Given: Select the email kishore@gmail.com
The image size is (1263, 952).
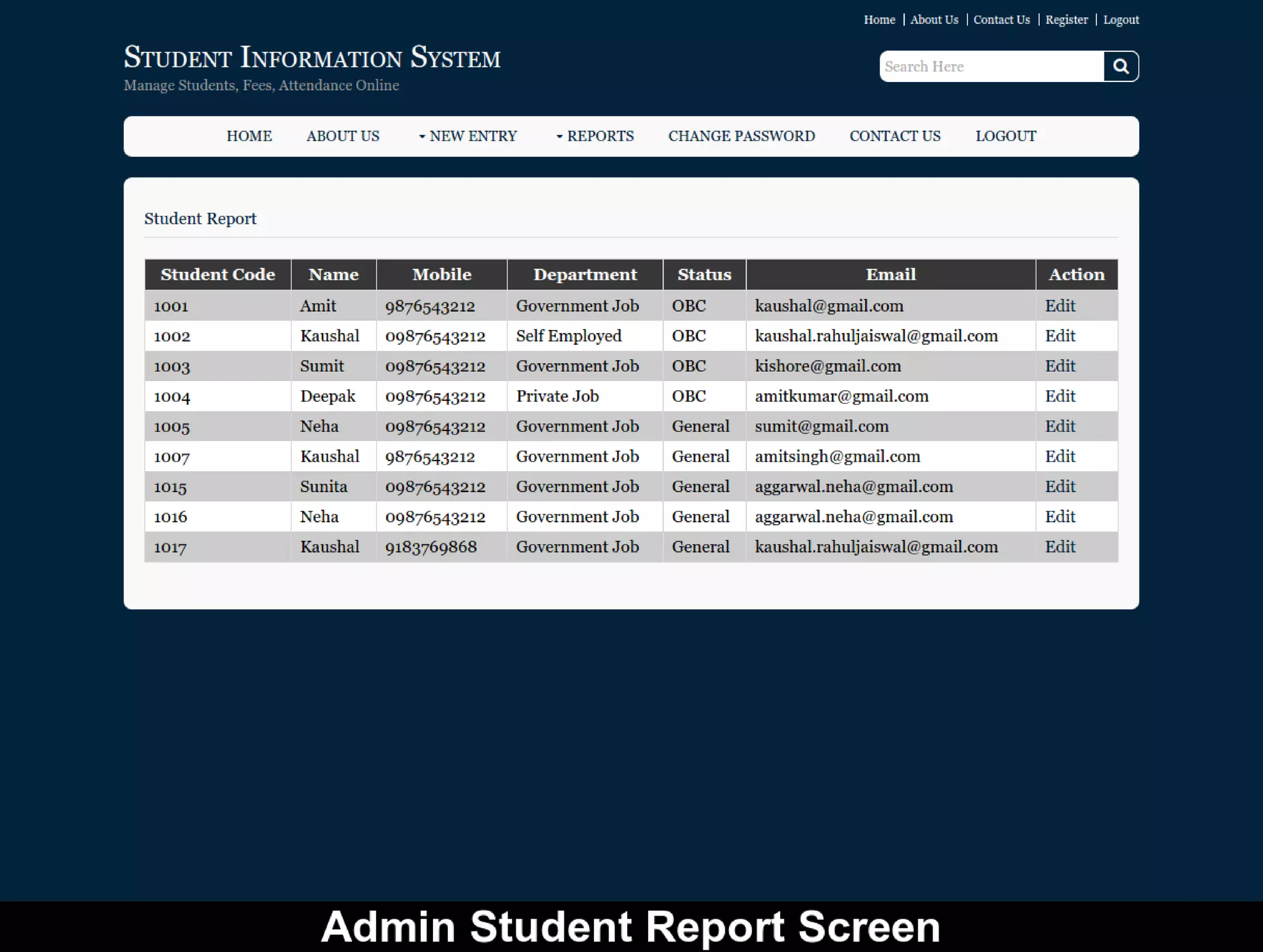Looking at the screenshot, I should pyautogui.click(x=828, y=366).
